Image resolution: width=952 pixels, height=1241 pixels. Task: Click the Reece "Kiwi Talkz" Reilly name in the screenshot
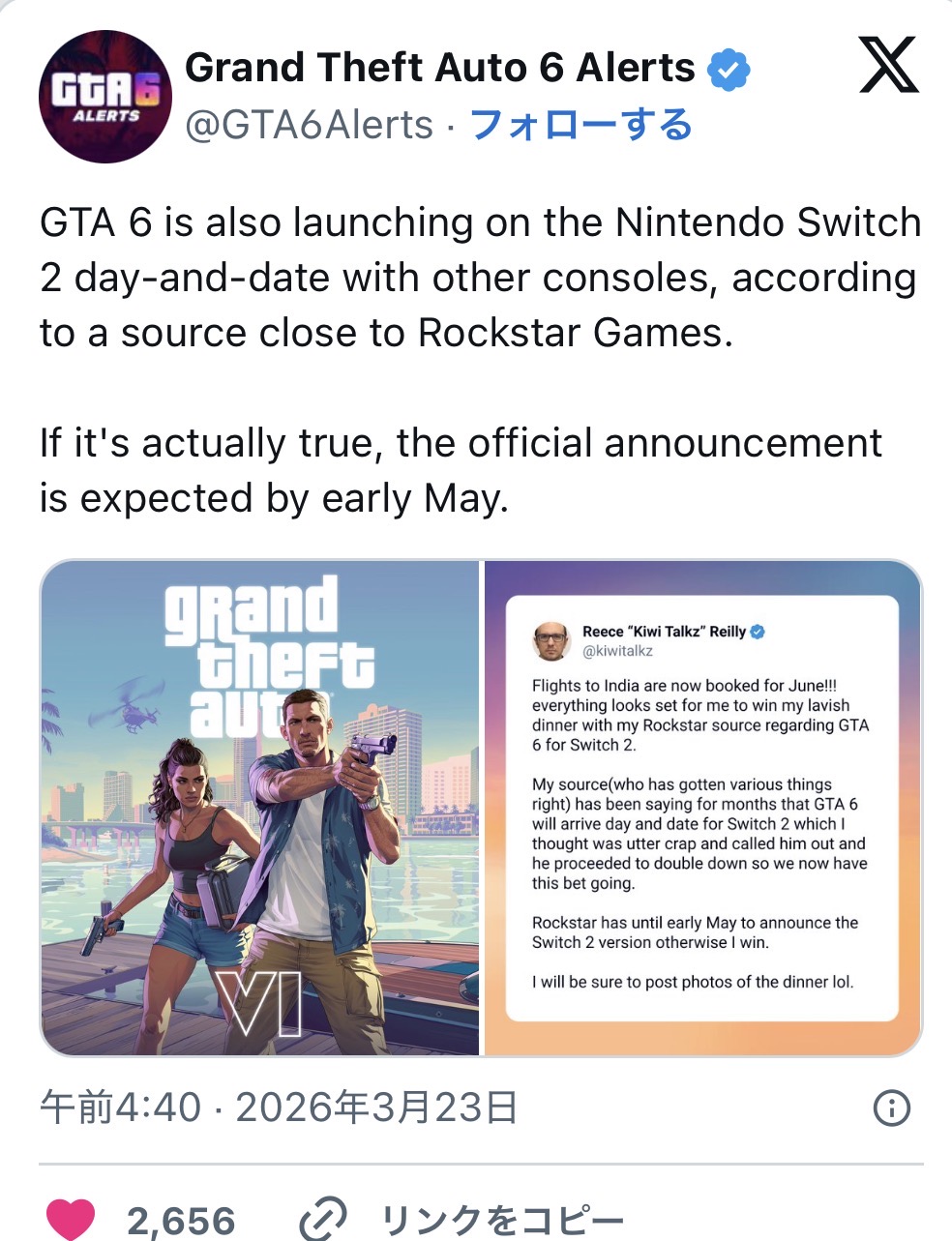[664, 632]
